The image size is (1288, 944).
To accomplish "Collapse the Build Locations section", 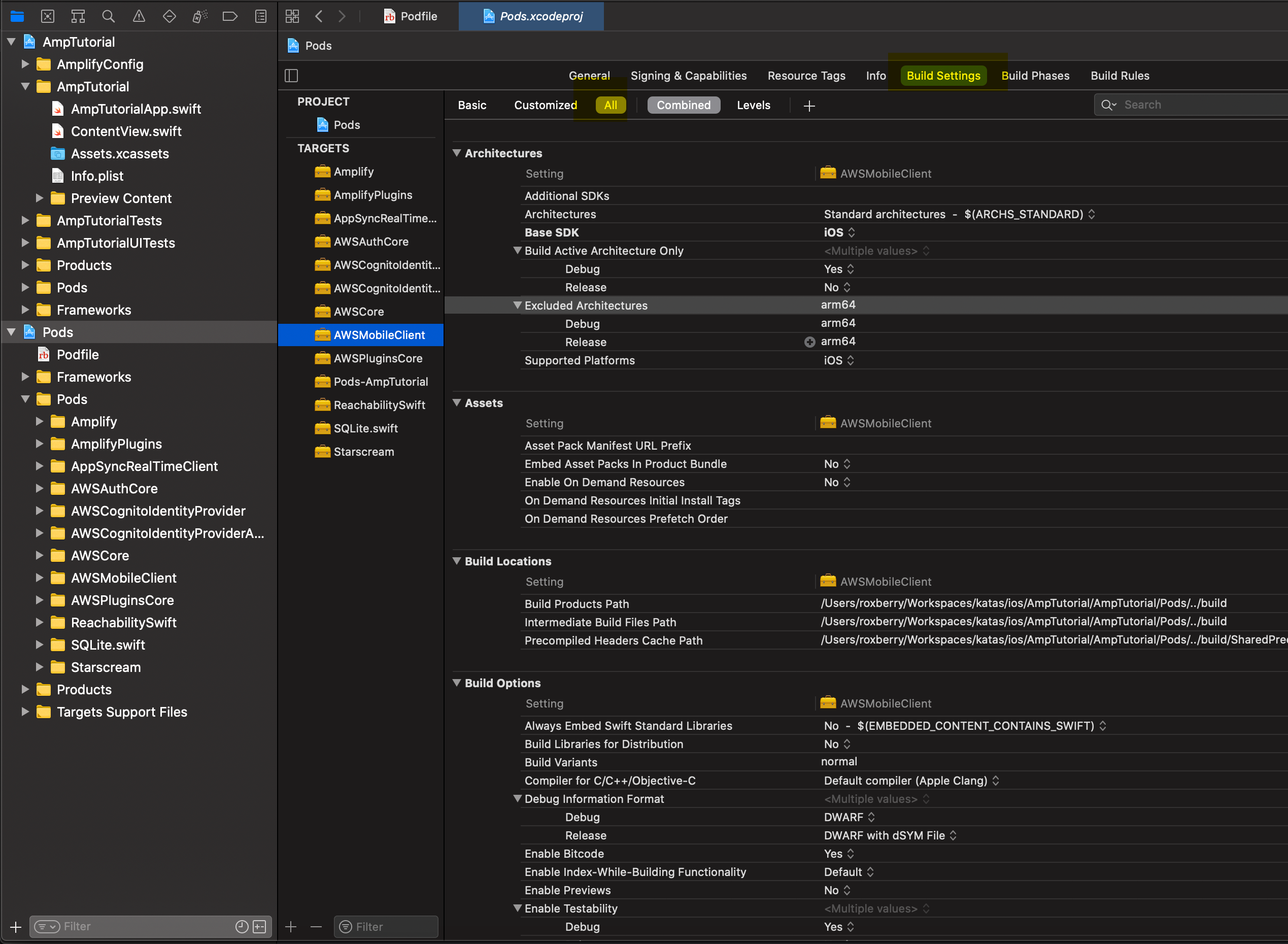I will [x=457, y=561].
